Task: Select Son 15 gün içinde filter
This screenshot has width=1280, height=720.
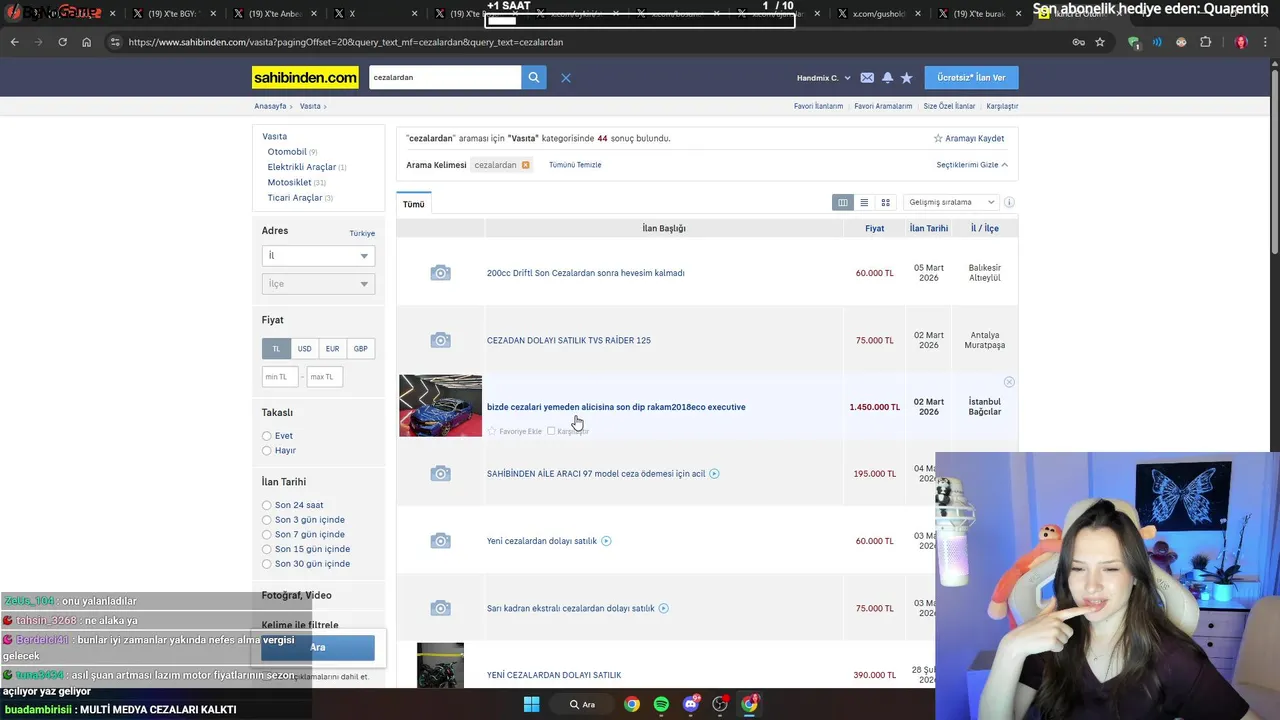Action: [x=266, y=549]
